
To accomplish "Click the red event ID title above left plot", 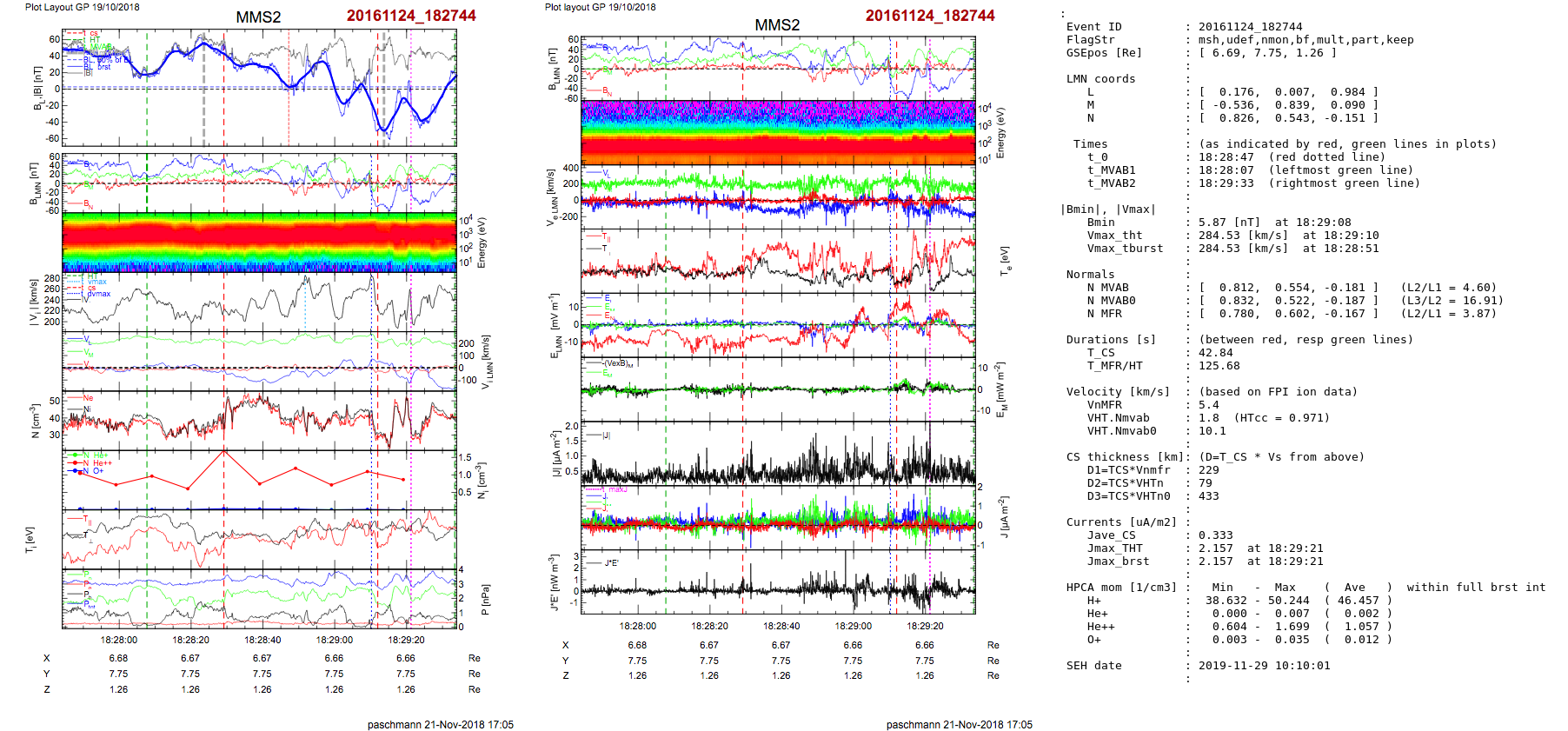I will tap(411, 16).
